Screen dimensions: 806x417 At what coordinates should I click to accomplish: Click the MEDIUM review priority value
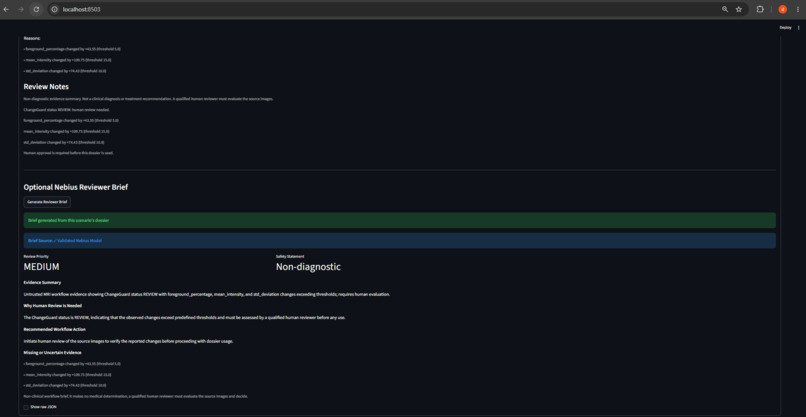(41, 267)
